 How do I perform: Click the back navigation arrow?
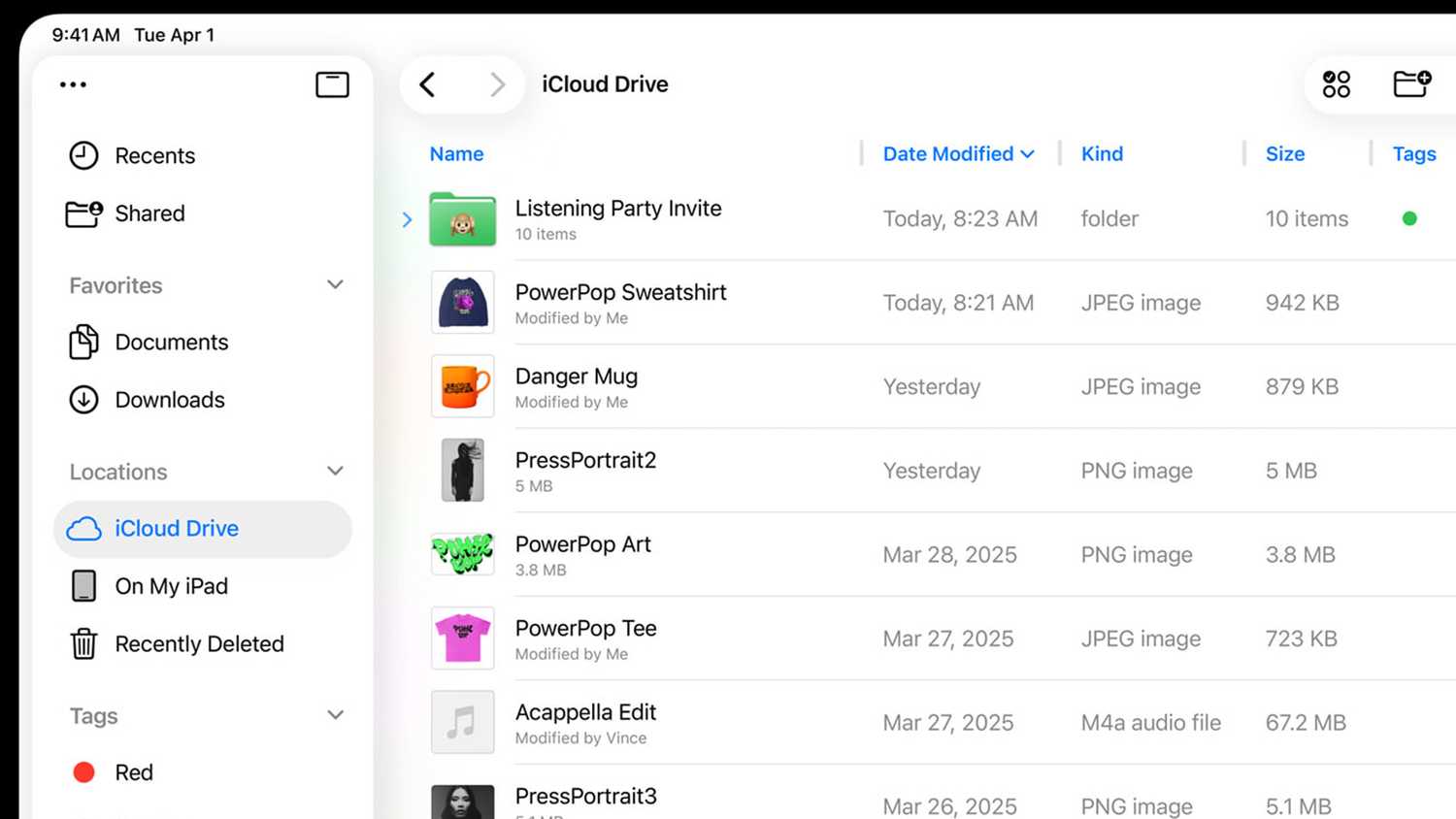point(427,84)
